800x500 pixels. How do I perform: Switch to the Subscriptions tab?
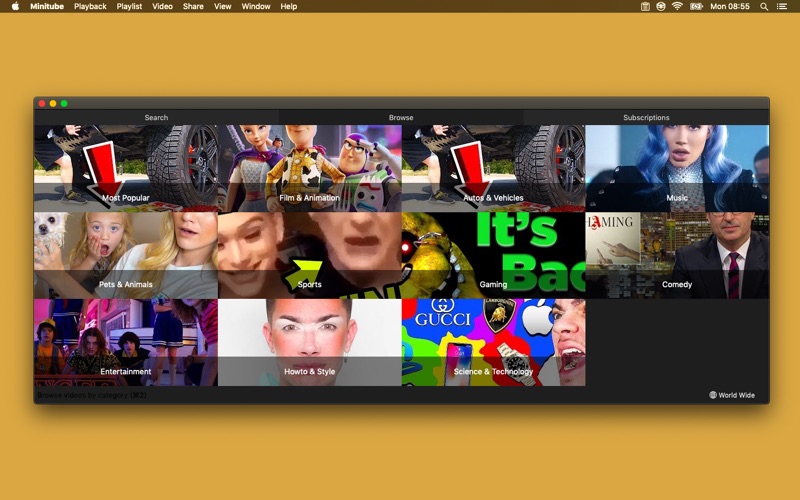[x=646, y=117]
